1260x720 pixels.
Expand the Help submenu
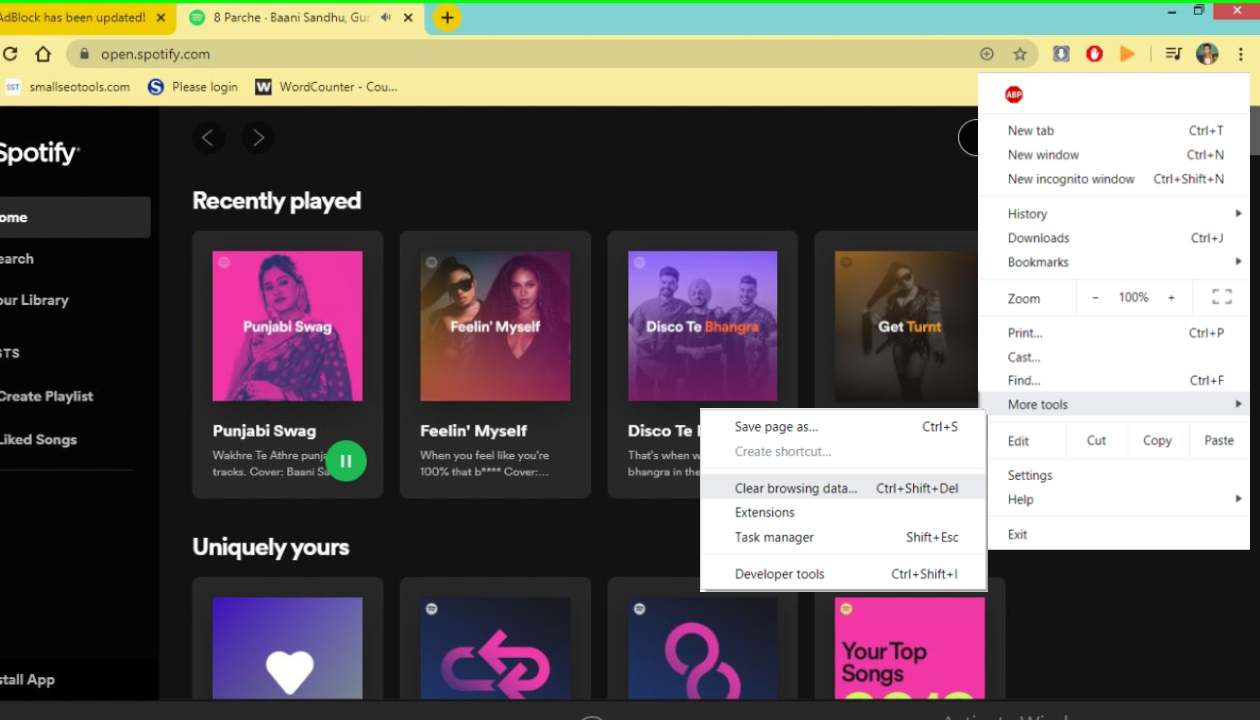pyautogui.click(x=1114, y=500)
